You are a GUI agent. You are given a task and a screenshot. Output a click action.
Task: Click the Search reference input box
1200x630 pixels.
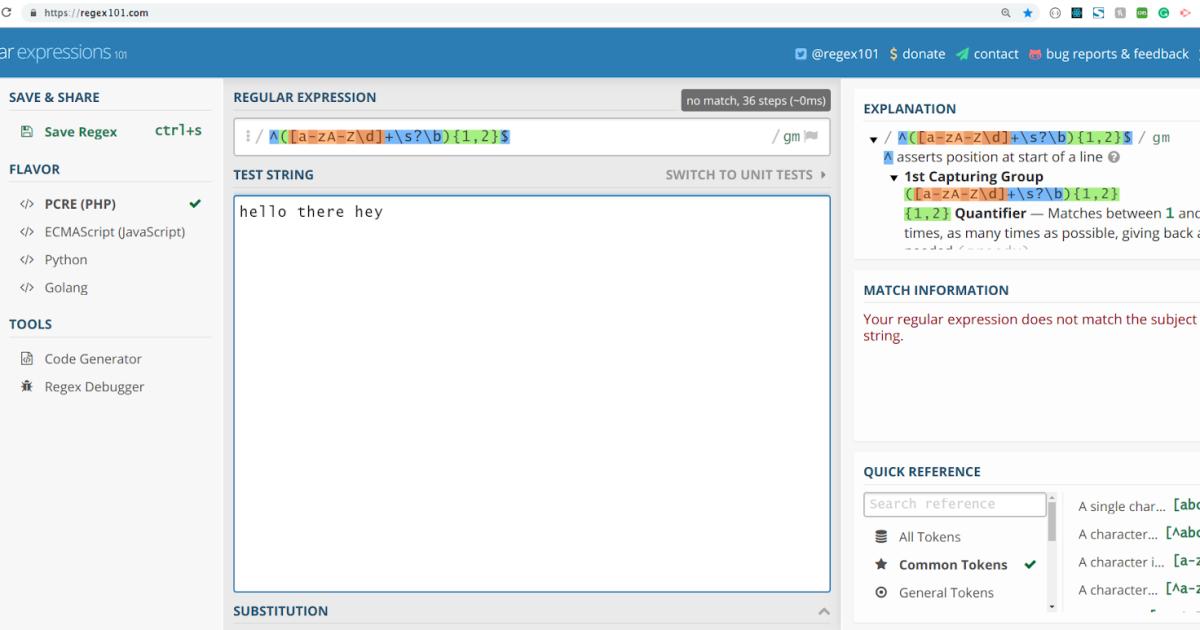[x=955, y=504]
